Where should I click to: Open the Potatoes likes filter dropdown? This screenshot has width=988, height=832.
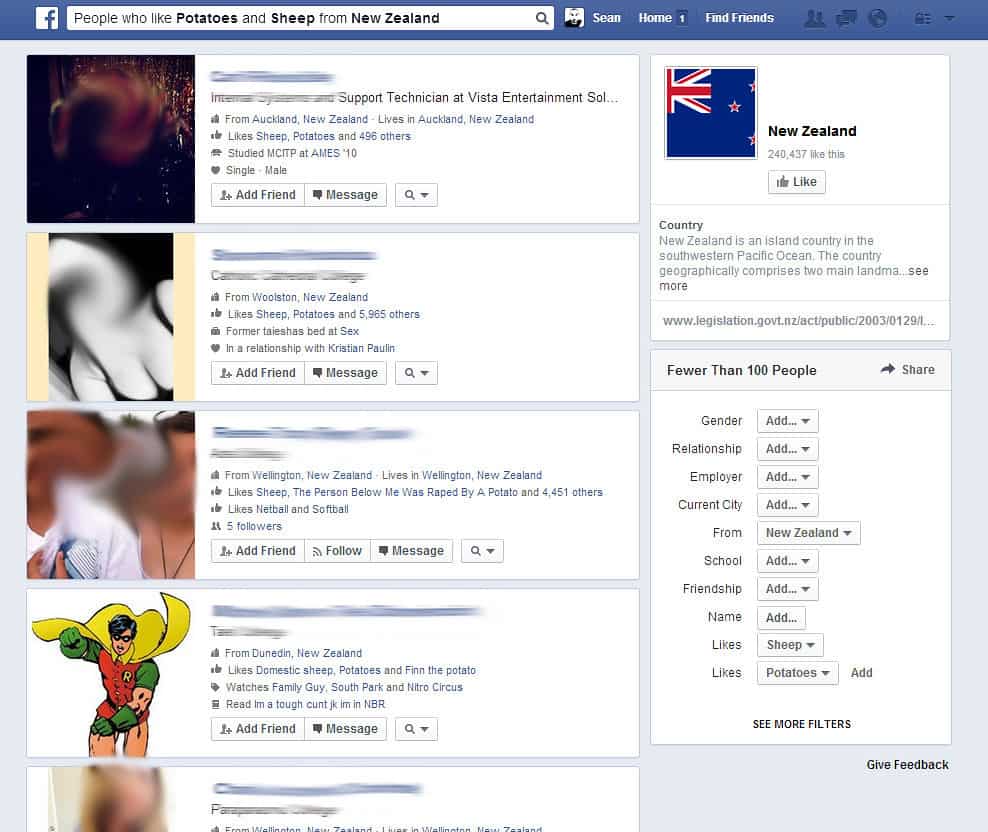pyautogui.click(x=798, y=673)
